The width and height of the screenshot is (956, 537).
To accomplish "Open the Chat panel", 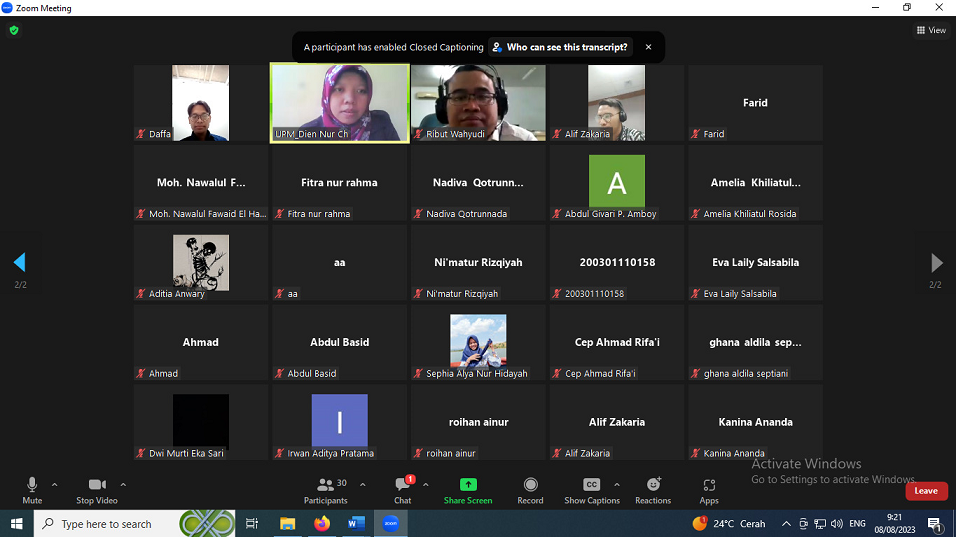I will [x=402, y=490].
